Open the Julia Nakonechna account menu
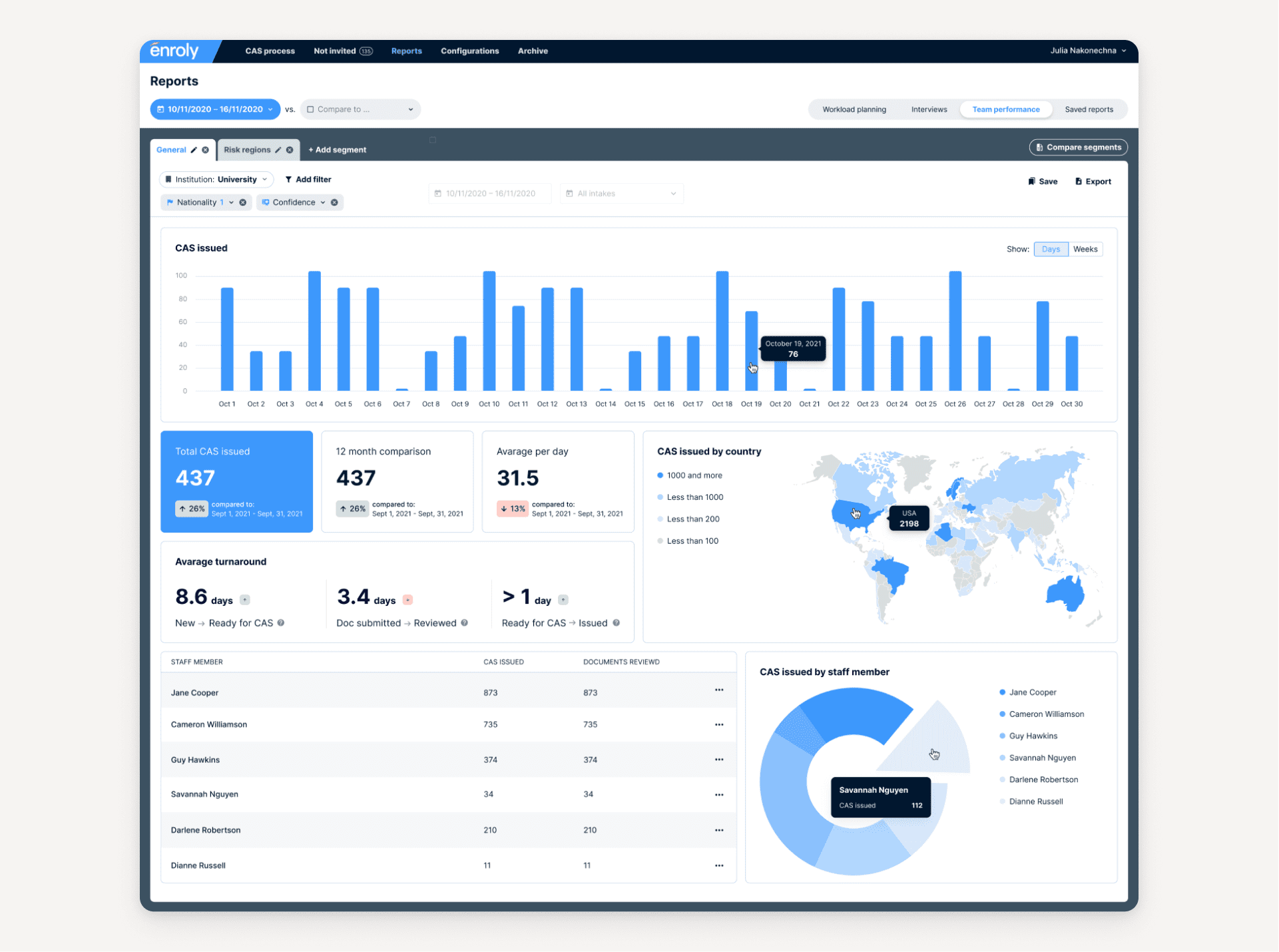Image resolution: width=1279 pixels, height=952 pixels. pyautogui.click(x=1088, y=51)
